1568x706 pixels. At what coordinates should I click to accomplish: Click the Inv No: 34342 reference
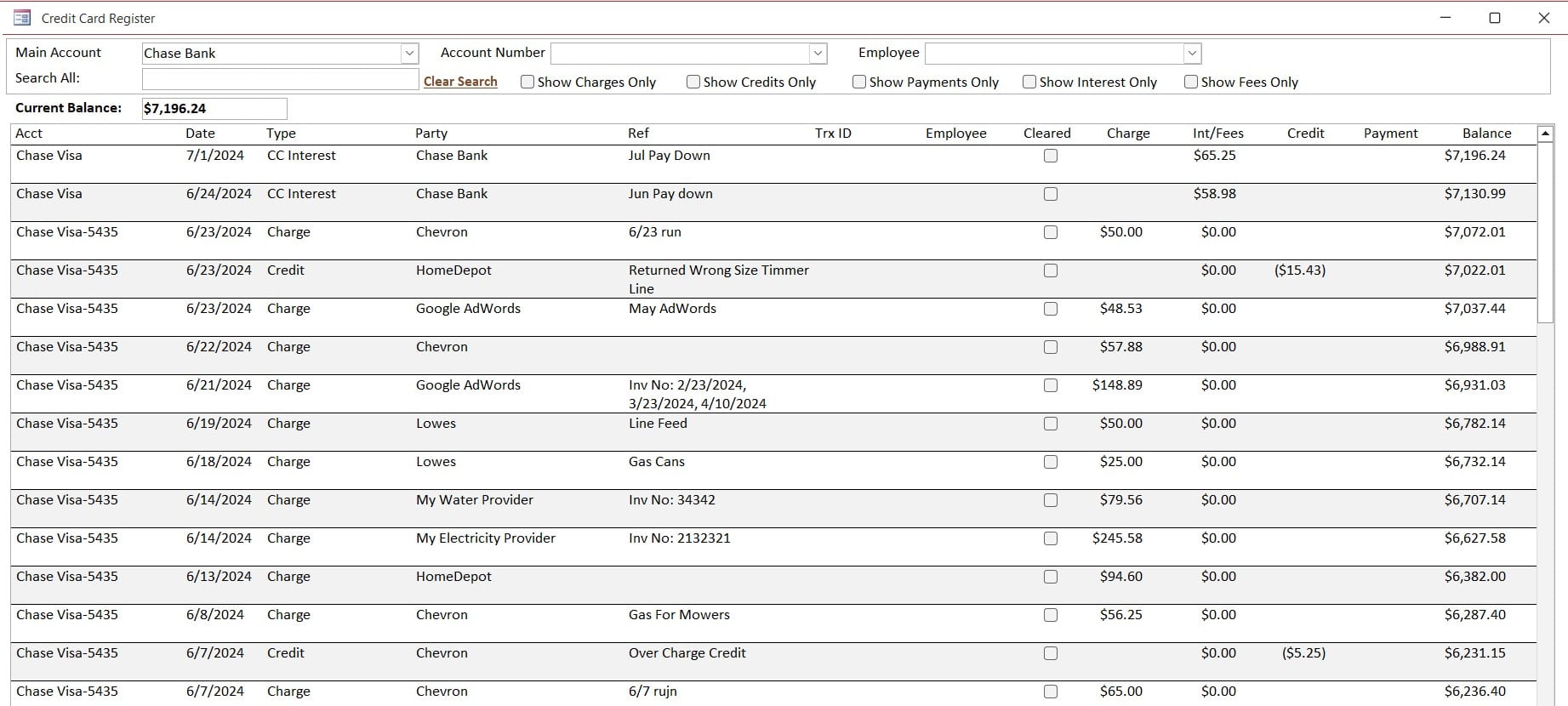tap(672, 500)
